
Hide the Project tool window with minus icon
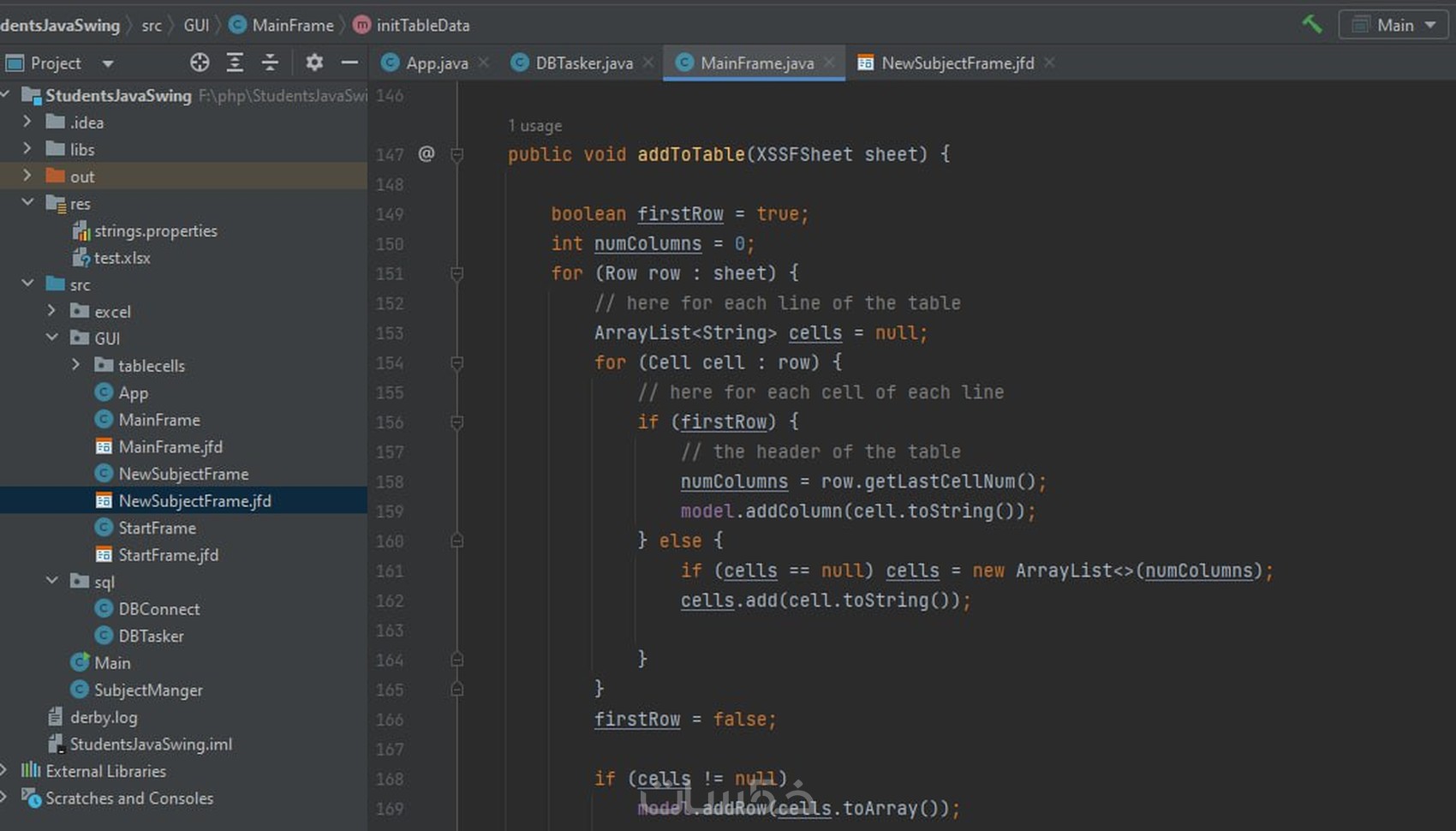[x=349, y=62]
